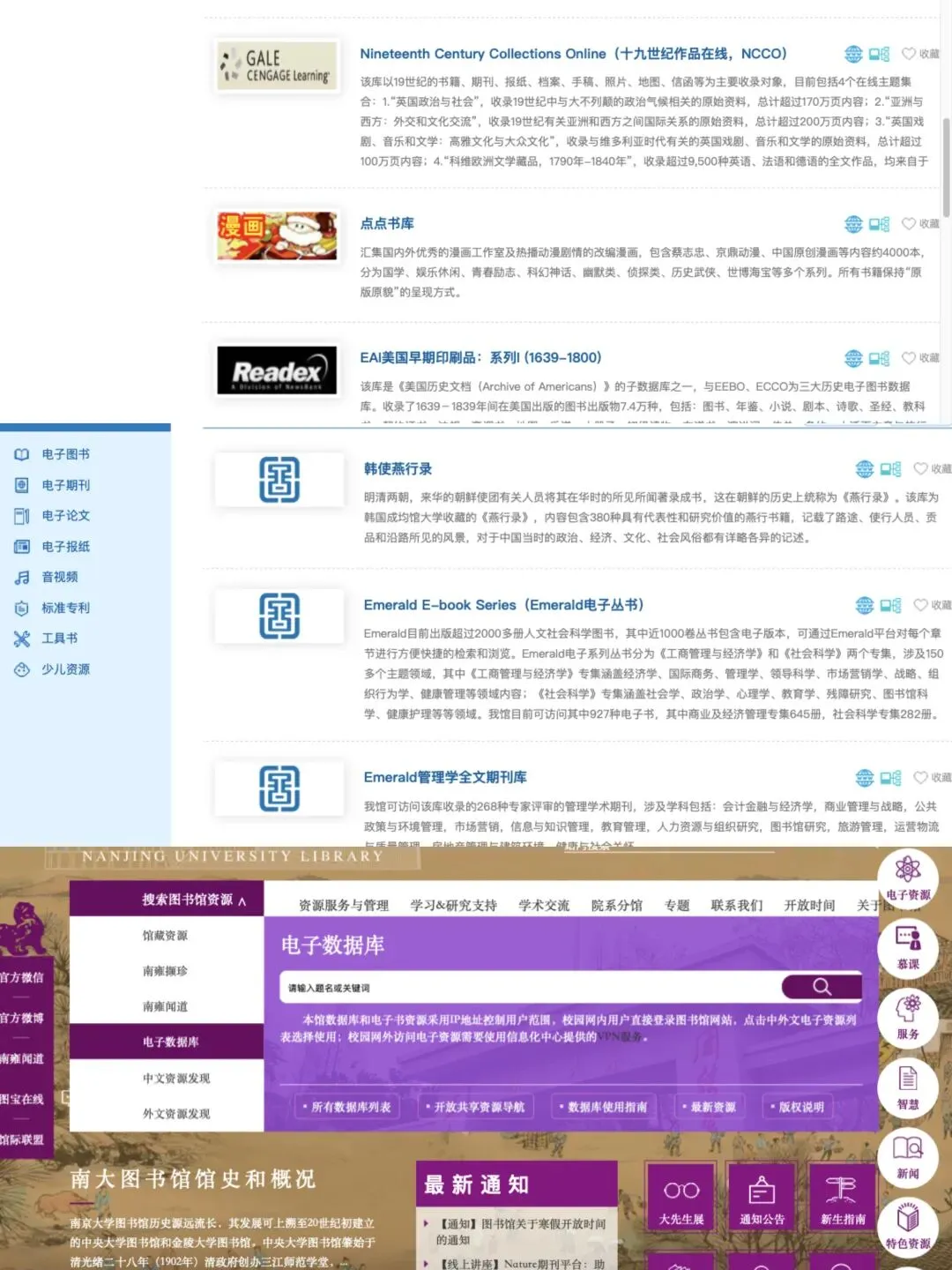The image size is (952, 1270).
Task: Click the book-tree icon beside Nineteenth Century Collections Online
Action: click(x=879, y=54)
